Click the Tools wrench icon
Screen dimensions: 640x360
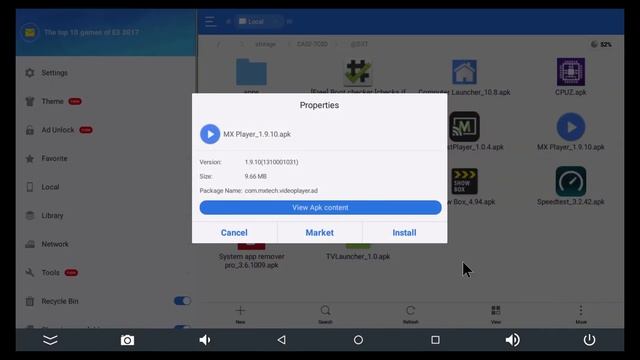click(30, 273)
